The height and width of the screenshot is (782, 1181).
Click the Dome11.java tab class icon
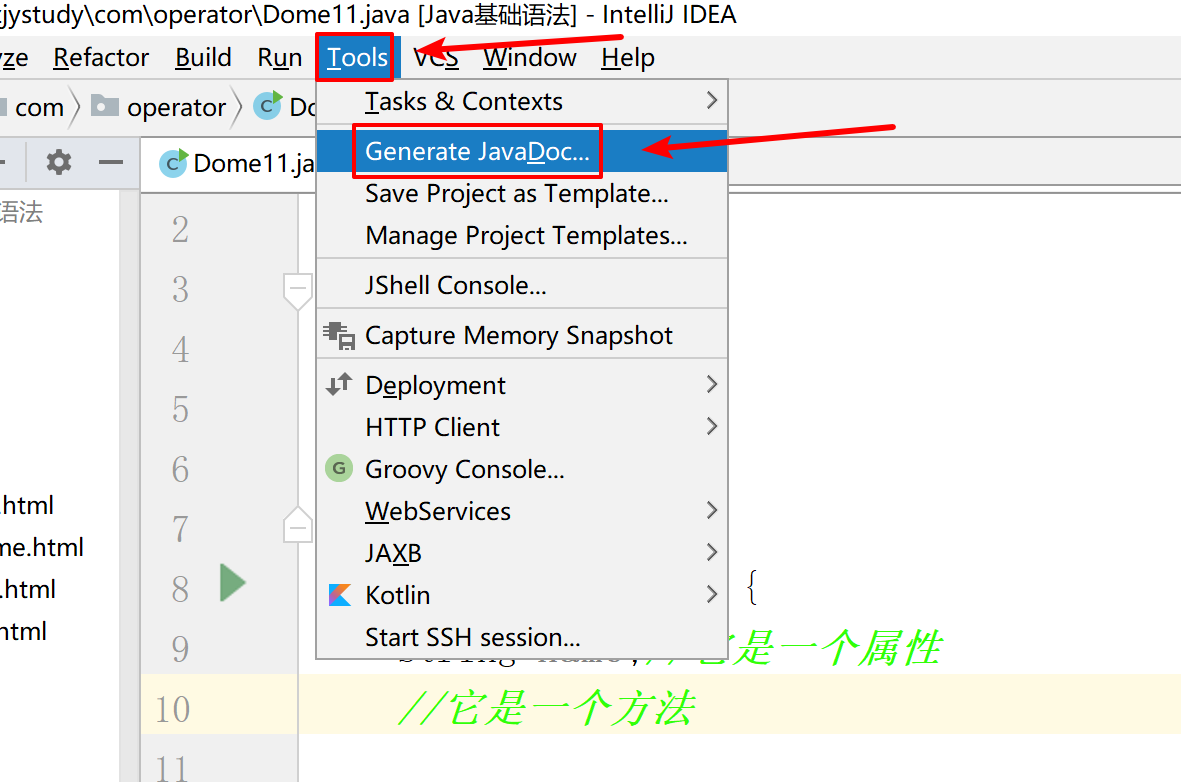[x=173, y=163]
